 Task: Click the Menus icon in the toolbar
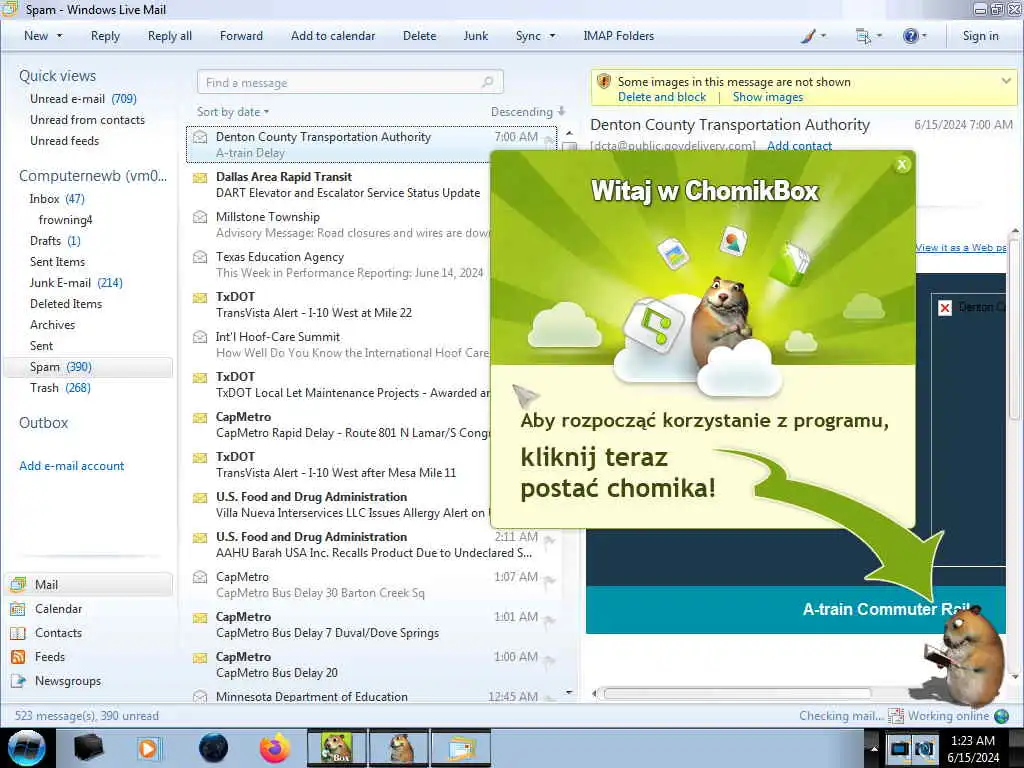tap(863, 37)
